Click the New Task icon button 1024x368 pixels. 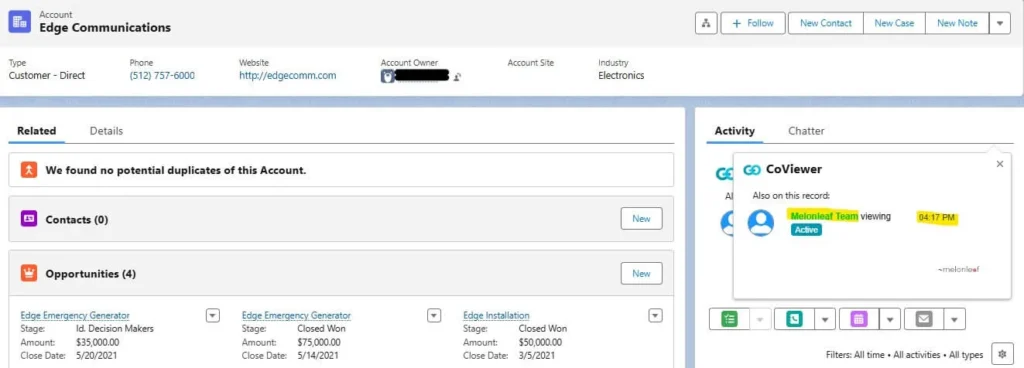729,319
